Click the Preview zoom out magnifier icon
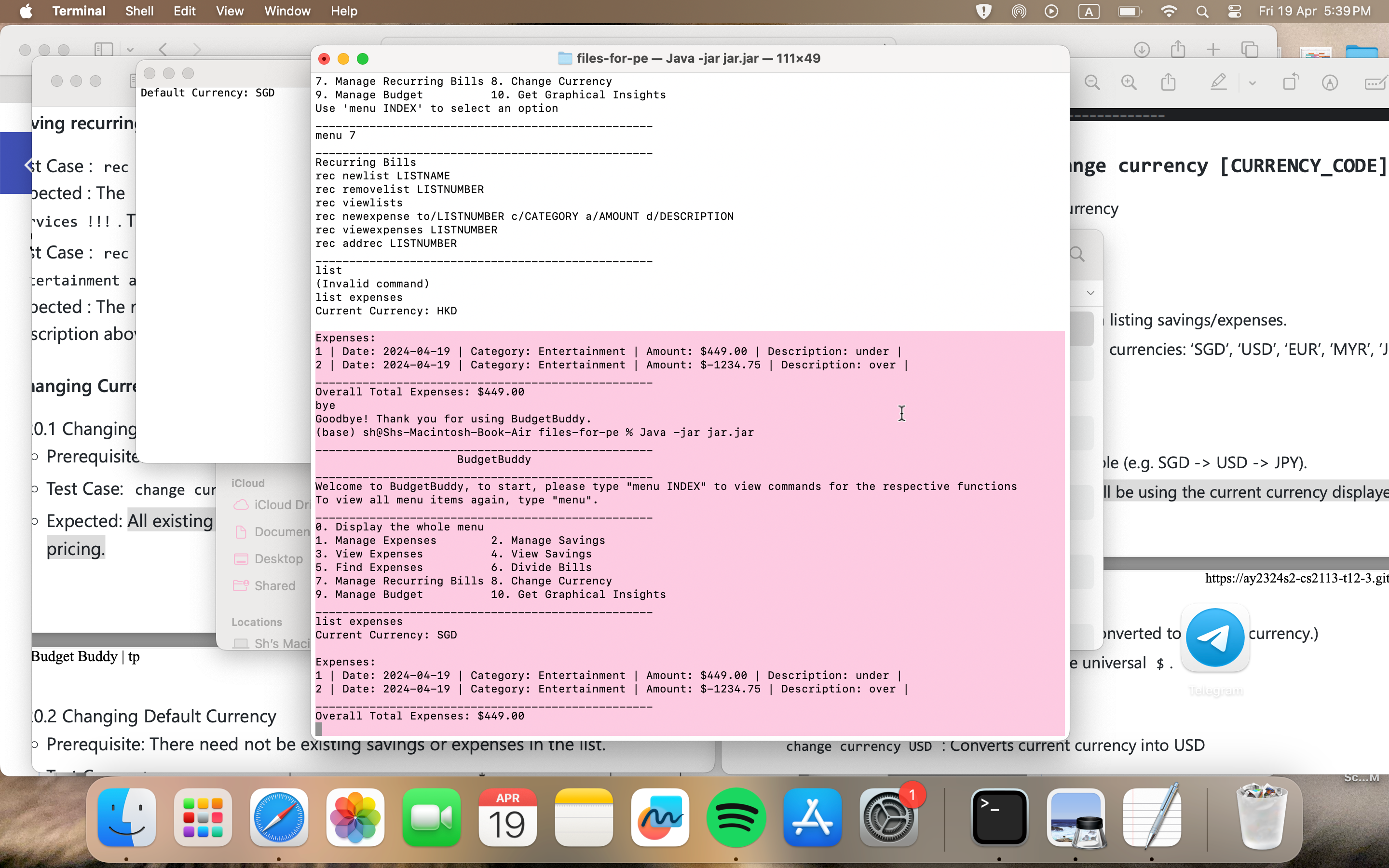This screenshot has width=1389, height=868. tap(1092, 82)
